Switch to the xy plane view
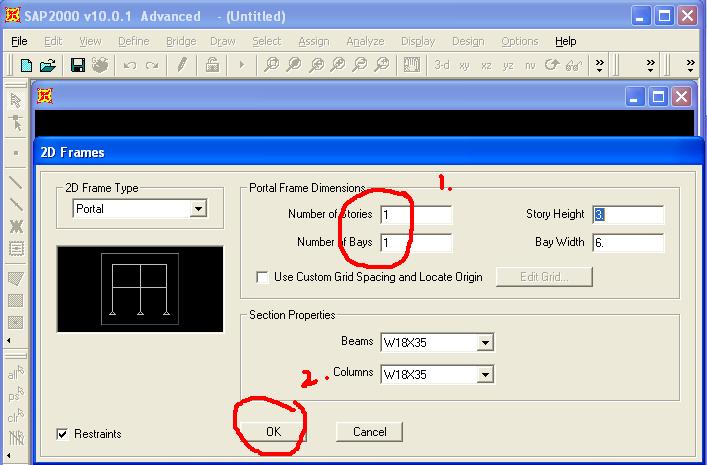 pos(464,66)
